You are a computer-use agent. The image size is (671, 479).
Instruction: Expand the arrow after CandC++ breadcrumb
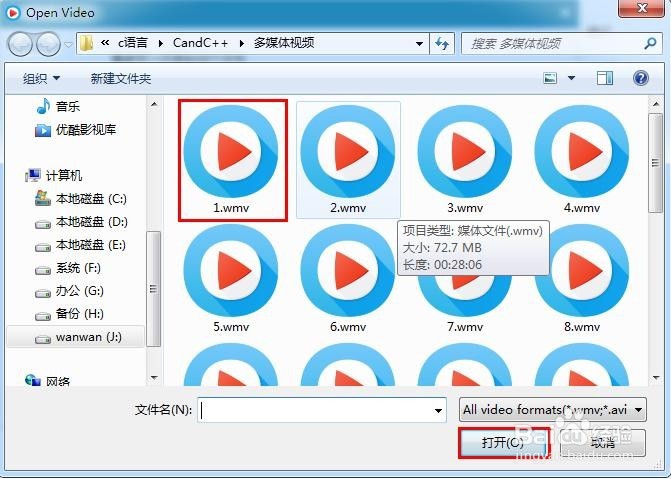(x=242, y=43)
